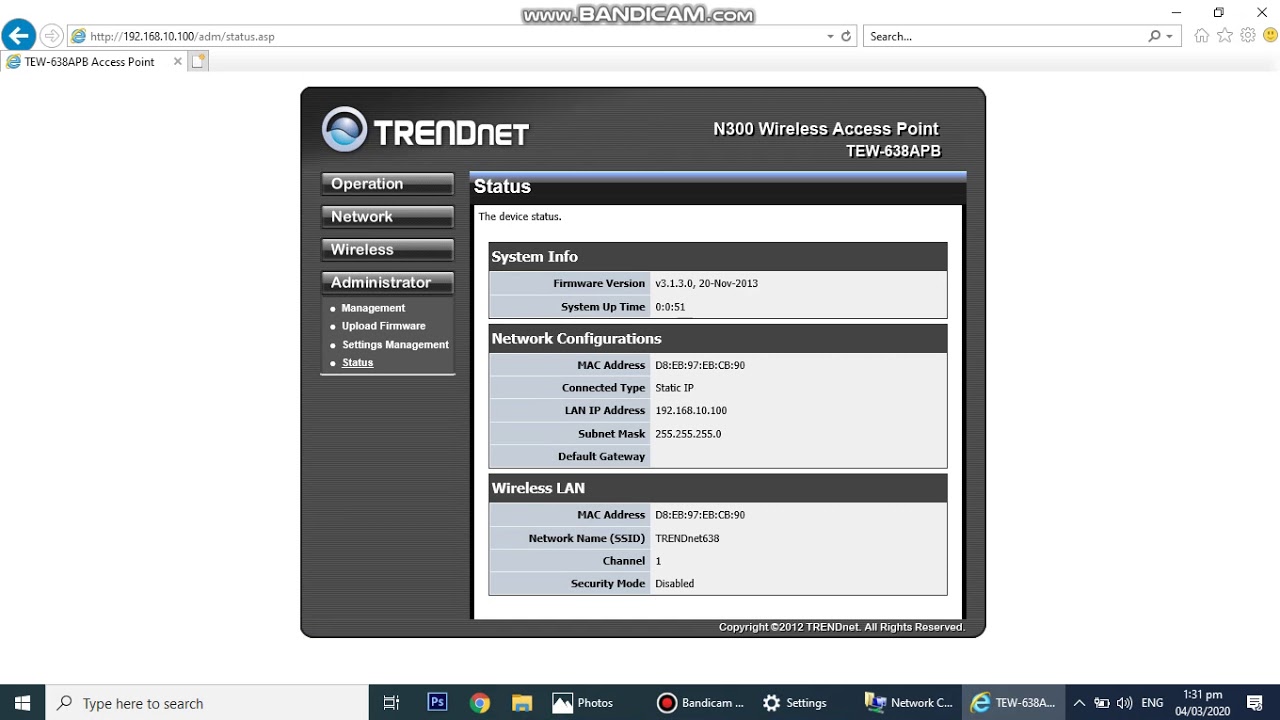Click the System Up Time value 0:0:51
Screen dimensions: 1280x720
point(670,307)
